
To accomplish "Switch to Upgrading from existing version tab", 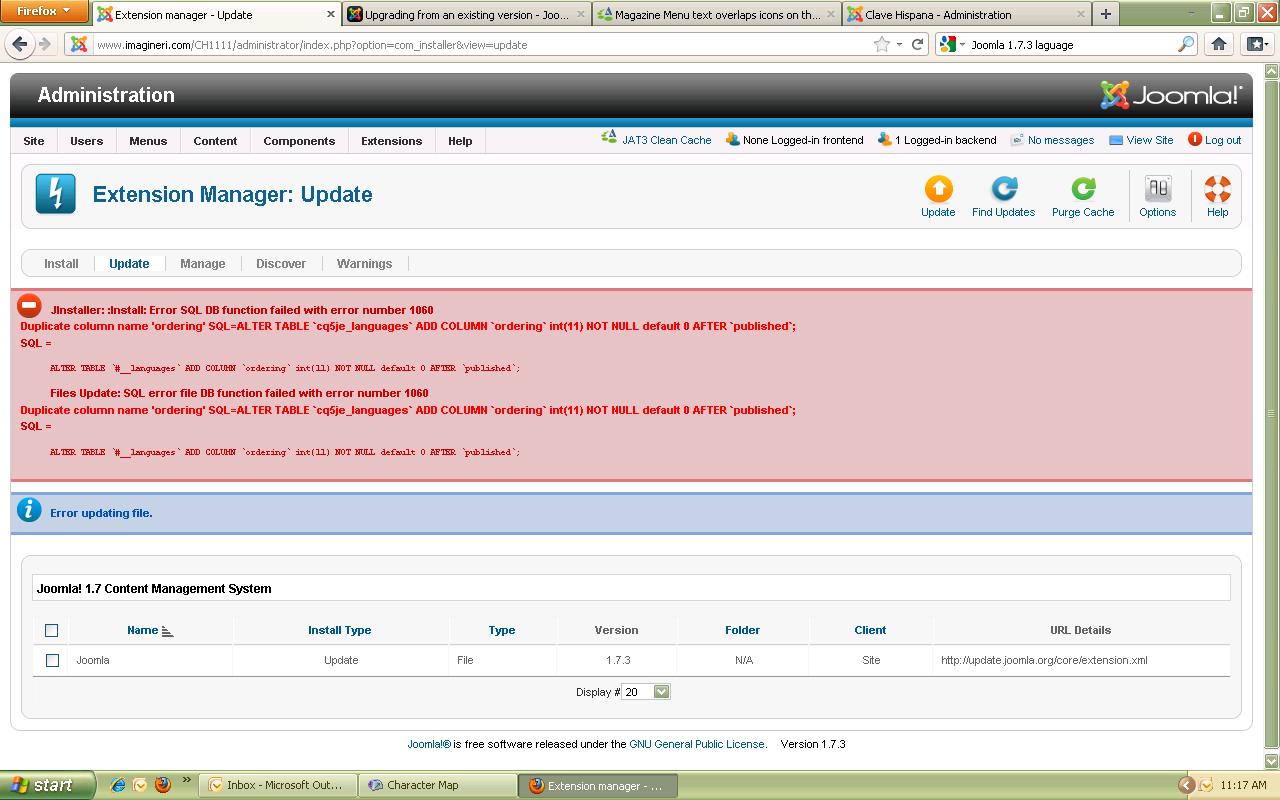I will point(466,14).
